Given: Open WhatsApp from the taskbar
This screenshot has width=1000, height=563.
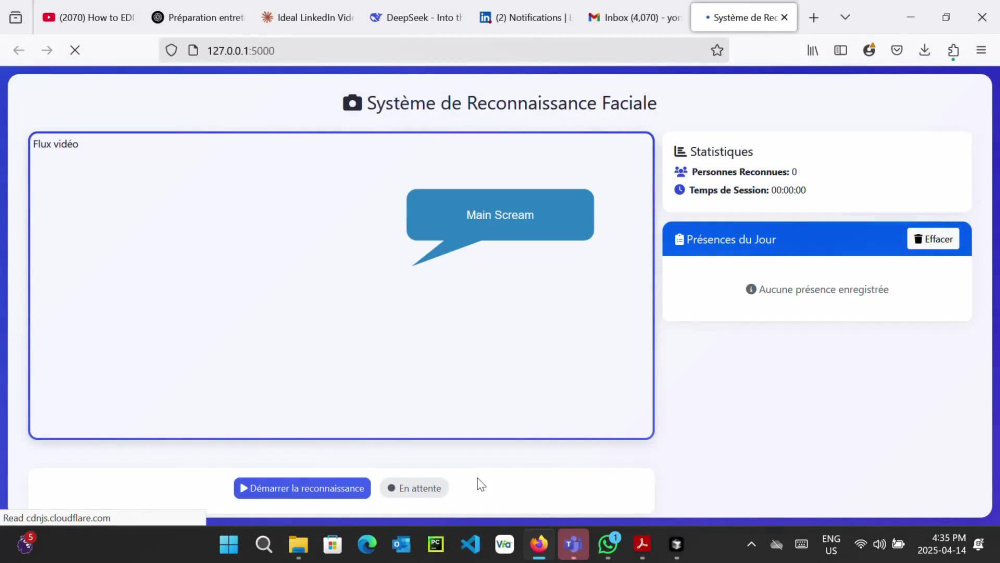Looking at the screenshot, I should pos(608,545).
